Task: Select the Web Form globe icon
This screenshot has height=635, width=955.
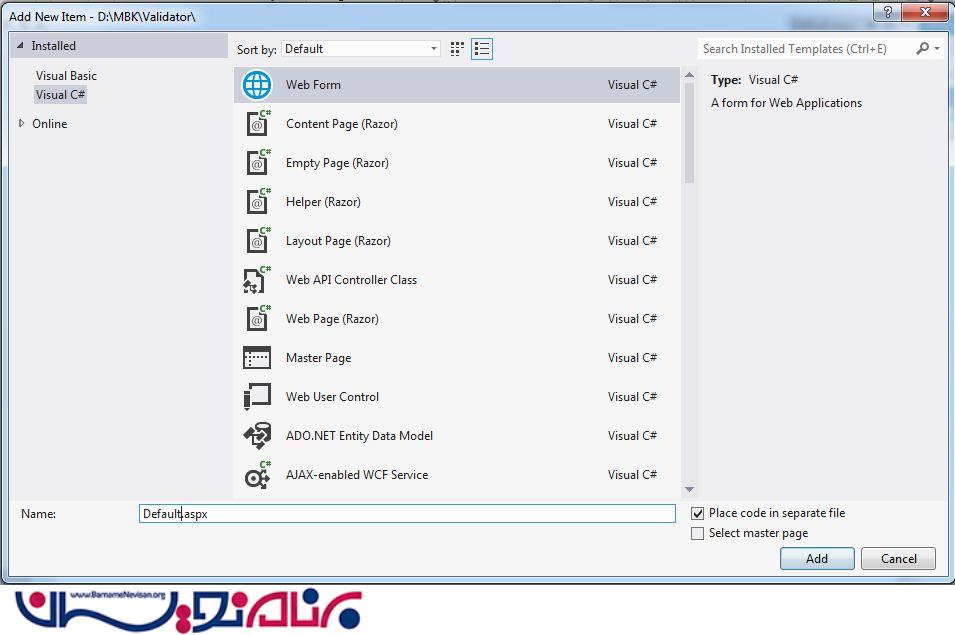Action: (x=257, y=85)
